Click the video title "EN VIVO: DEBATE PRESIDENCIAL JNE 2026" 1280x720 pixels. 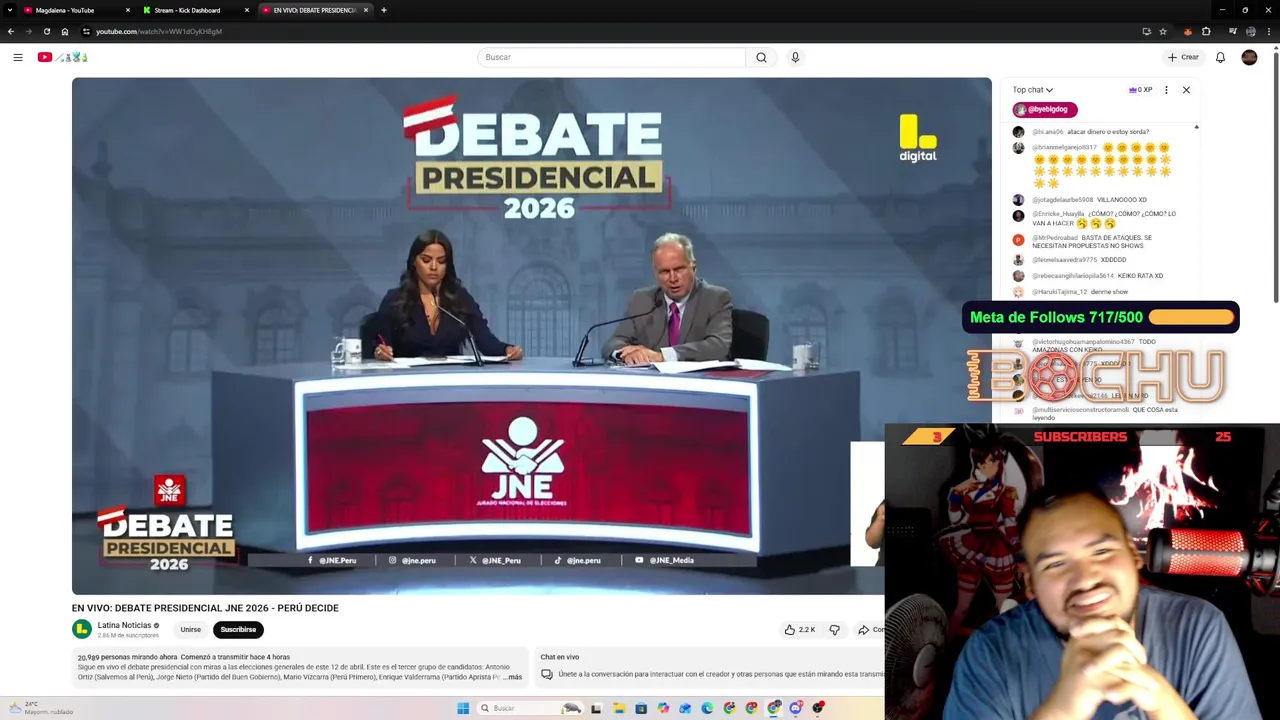205,608
